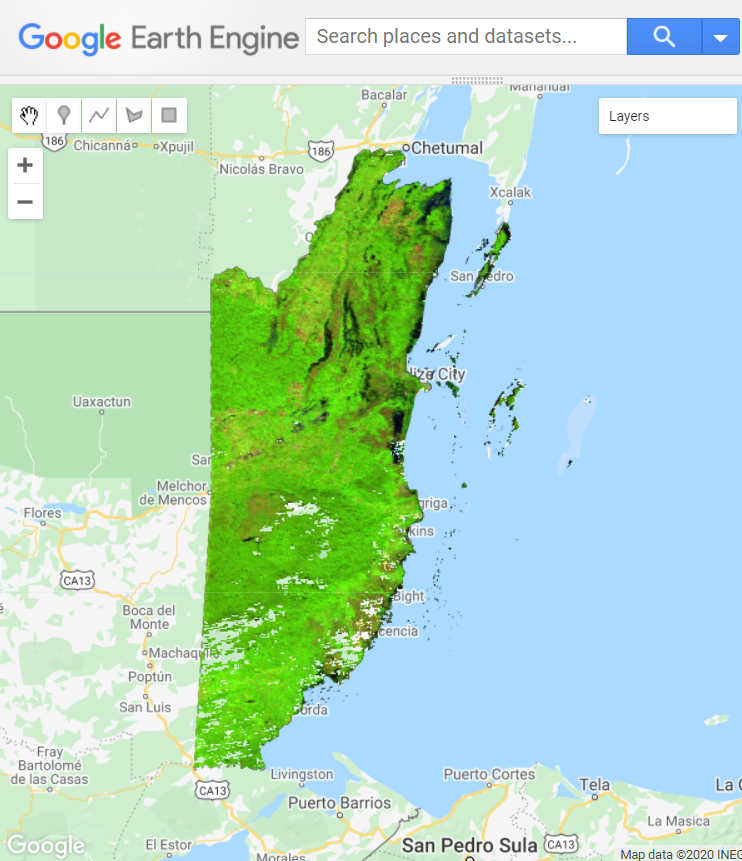
Task: Click the Map data attribution text
Action: pos(680,854)
